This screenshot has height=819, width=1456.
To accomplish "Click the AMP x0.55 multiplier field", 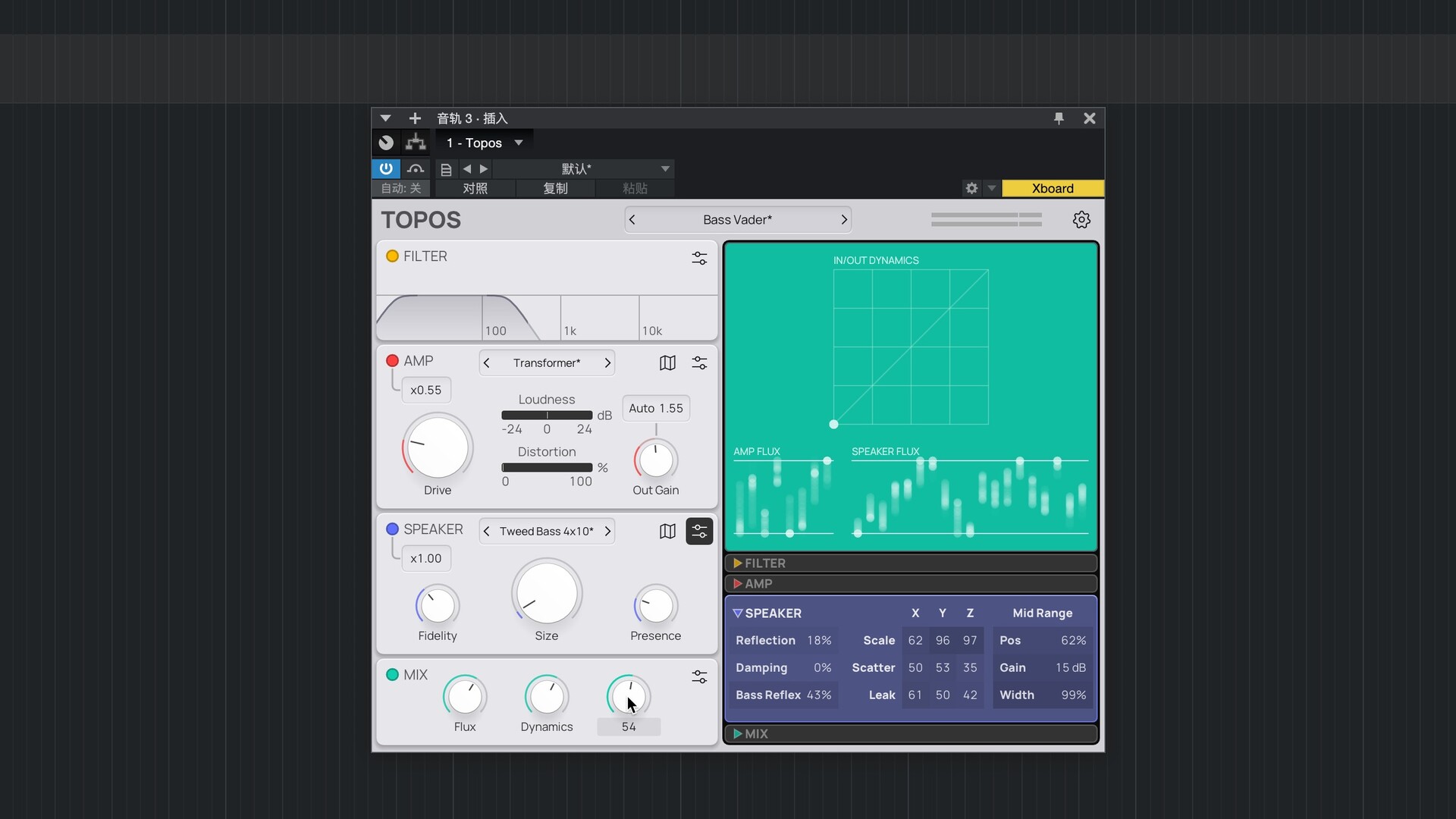I will (425, 391).
